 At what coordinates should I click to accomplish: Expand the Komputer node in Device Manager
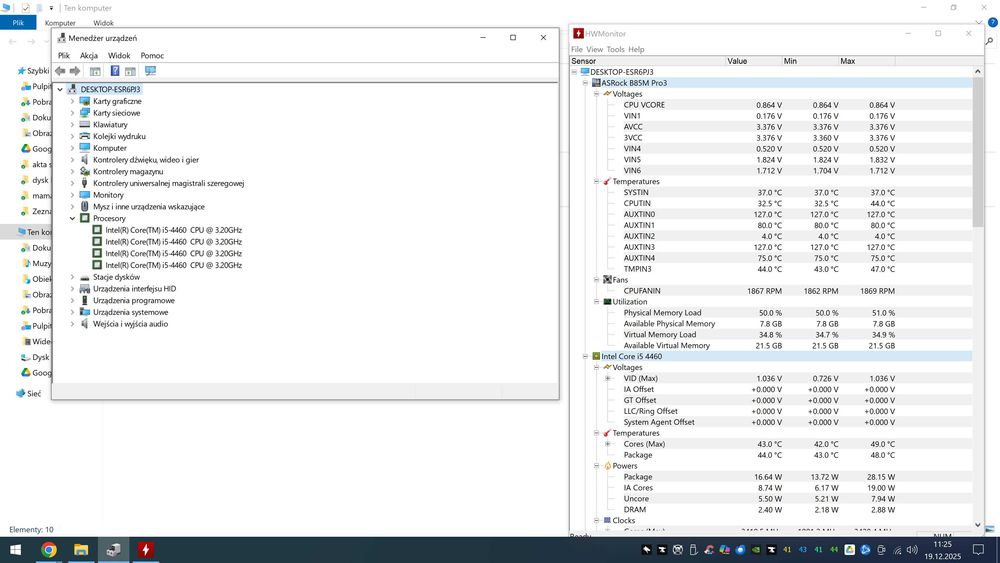[72, 148]
